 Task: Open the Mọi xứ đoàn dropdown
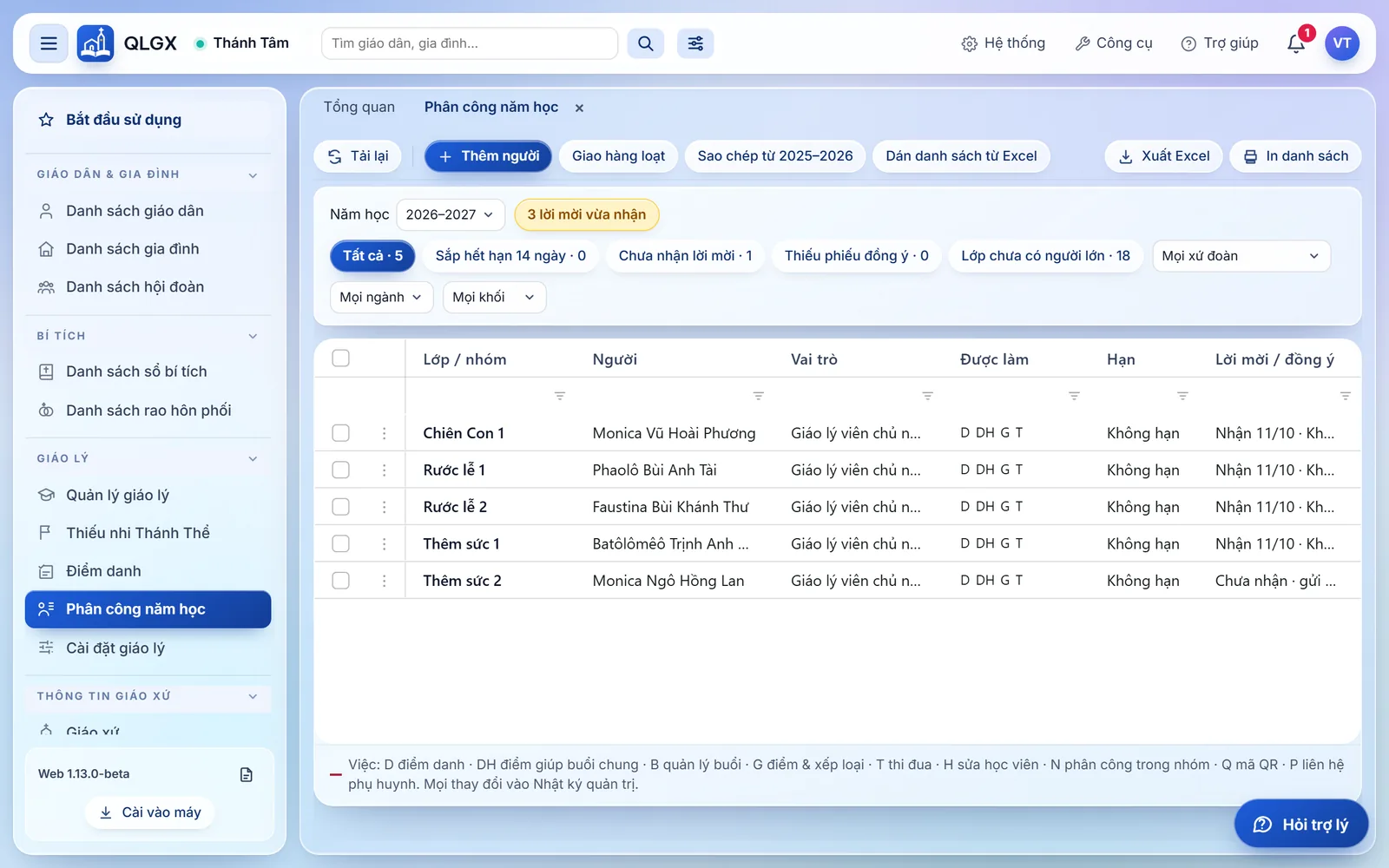(x=1241, y=256)
